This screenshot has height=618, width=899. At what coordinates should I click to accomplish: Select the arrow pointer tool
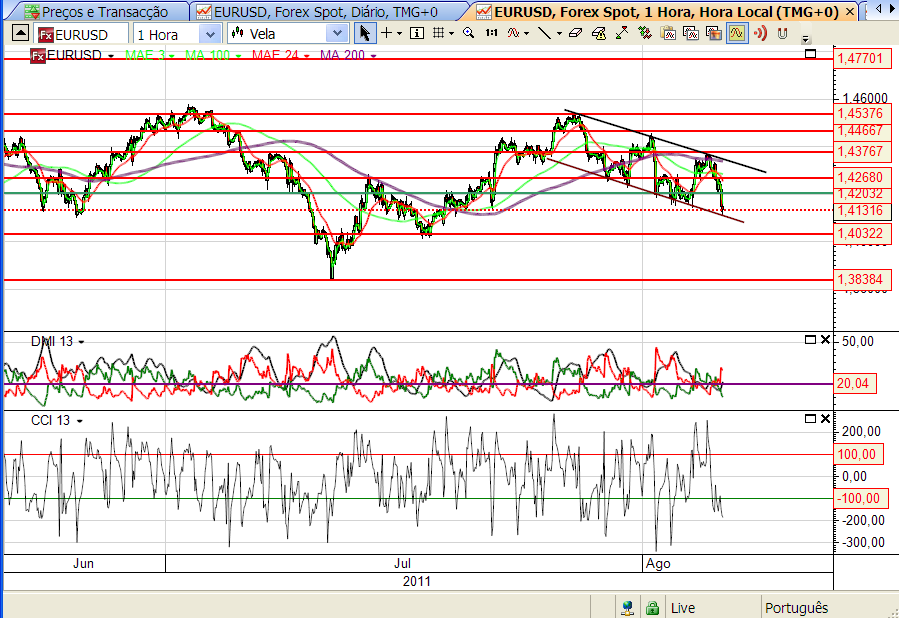coord(365,34)
